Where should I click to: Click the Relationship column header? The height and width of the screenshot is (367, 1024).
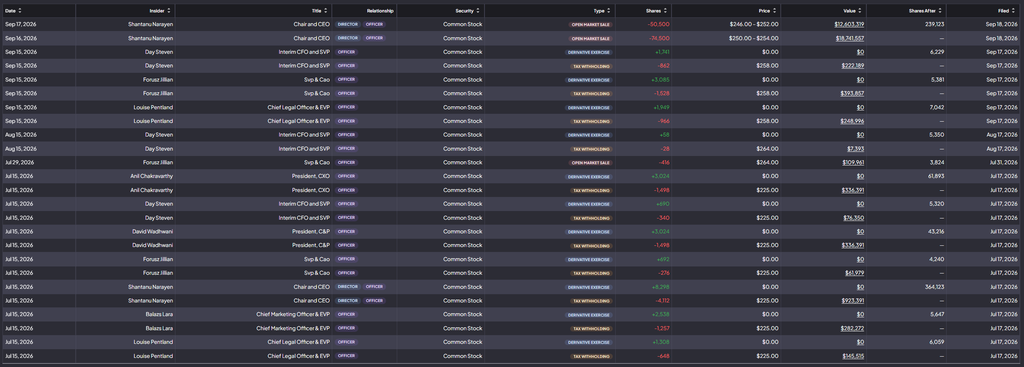pyautogui.click(x=380, y=10)
